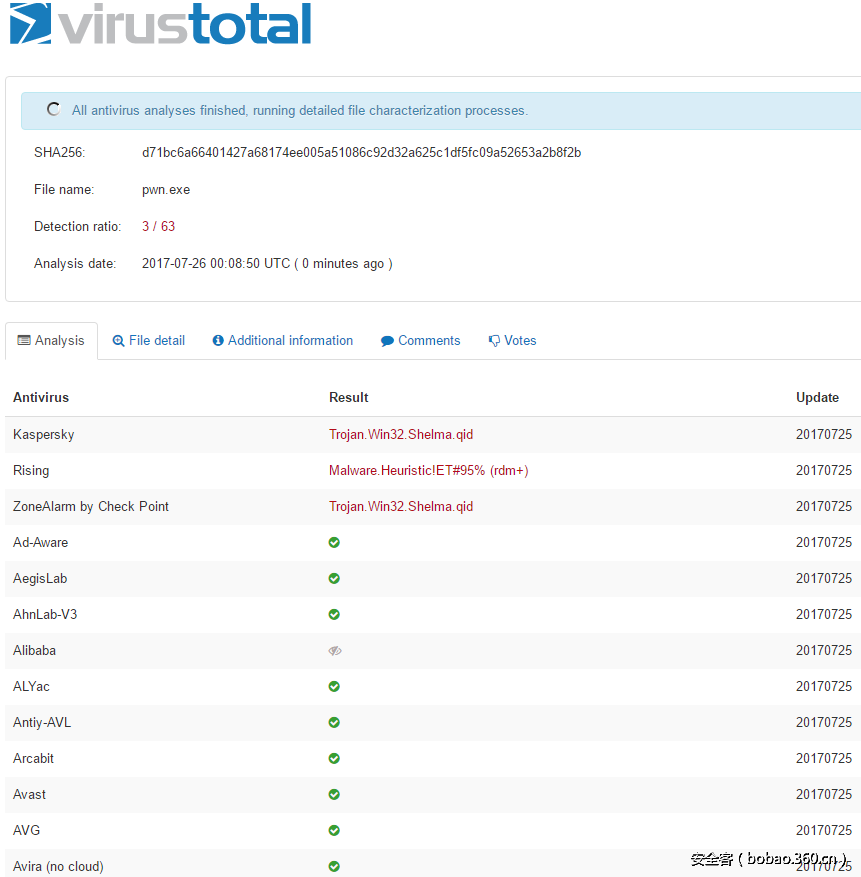Click the Avira (no cloud) name
861x877 pixels.
tap(58, 866)
